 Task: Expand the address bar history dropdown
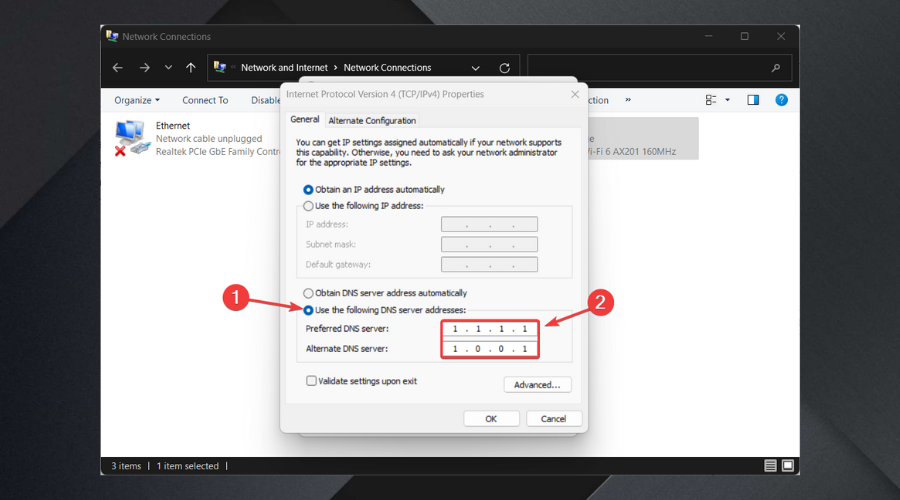[x=475, y=68]
